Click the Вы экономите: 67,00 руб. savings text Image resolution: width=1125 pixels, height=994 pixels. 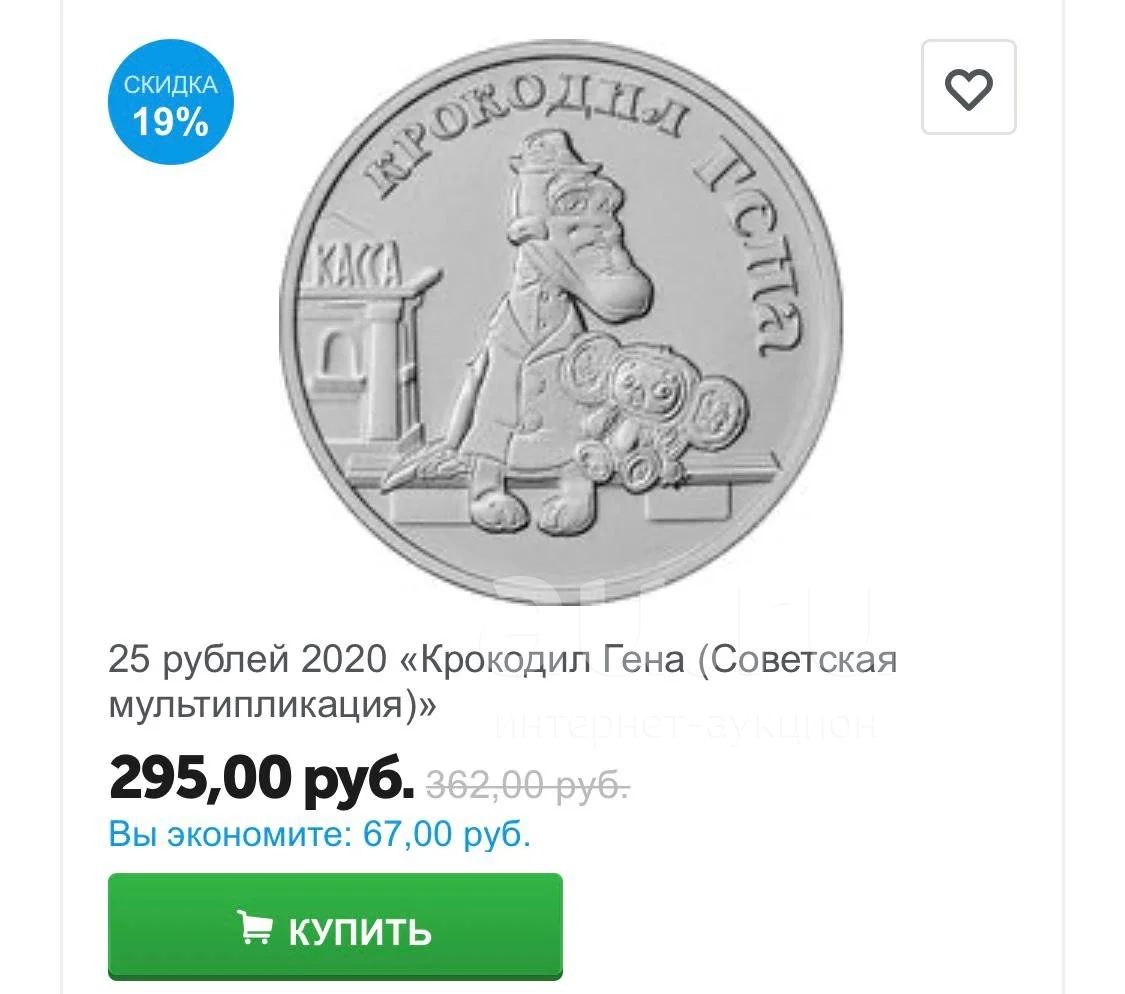pyautogui.click(x=320, y=834)
